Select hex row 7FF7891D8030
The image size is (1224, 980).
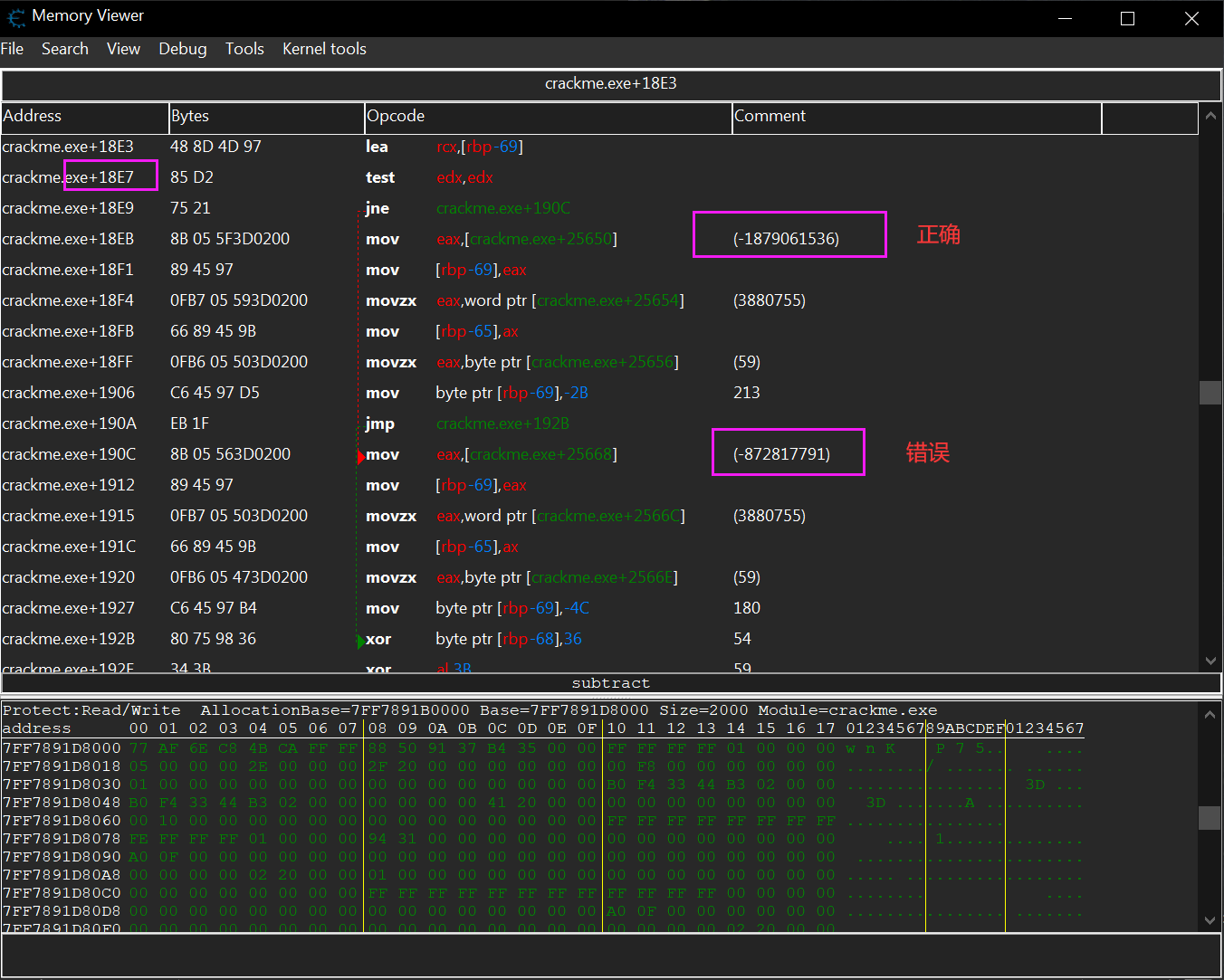(x=542, y=785)
